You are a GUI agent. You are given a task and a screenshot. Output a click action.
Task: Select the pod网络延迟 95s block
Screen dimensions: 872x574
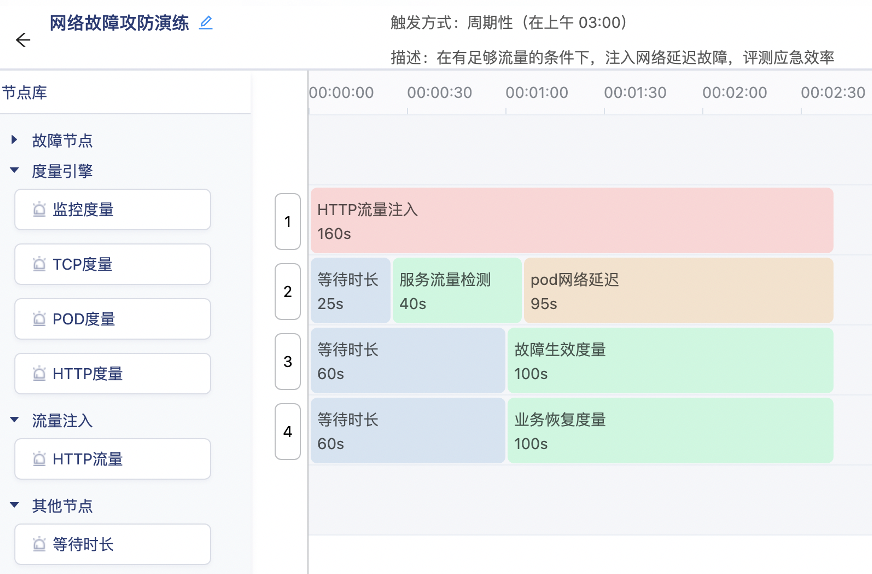point(678,291)
